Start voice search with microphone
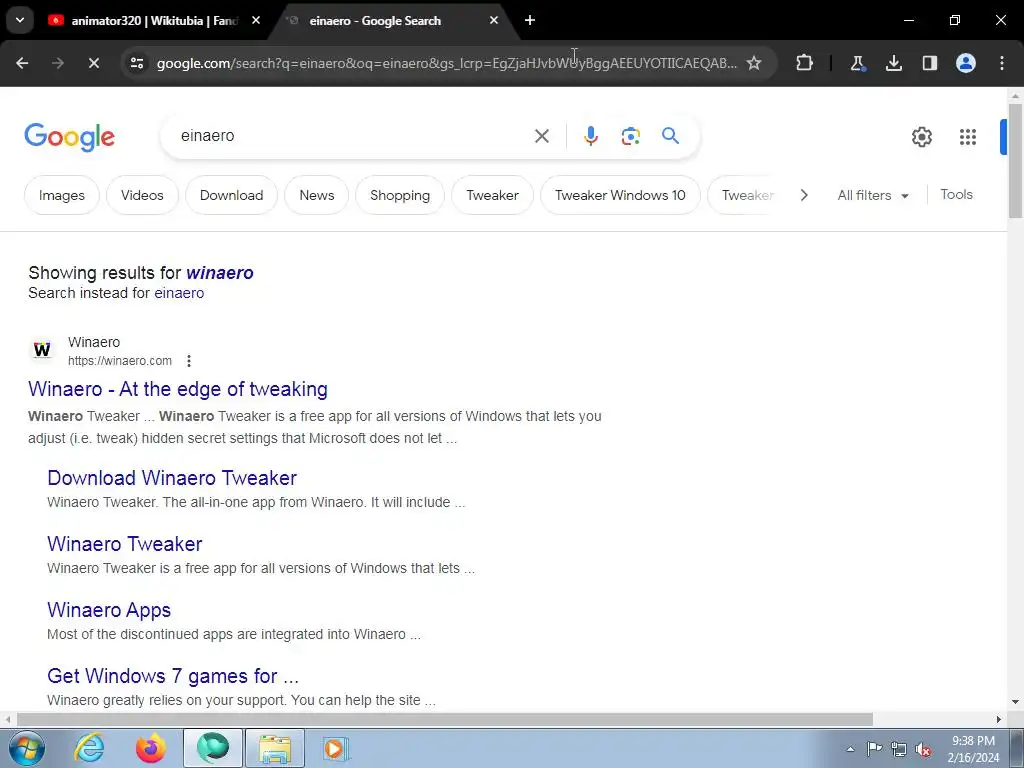The width and height of the screenshot is (1024, 768). pyautogui.click(x=590, y=136)
